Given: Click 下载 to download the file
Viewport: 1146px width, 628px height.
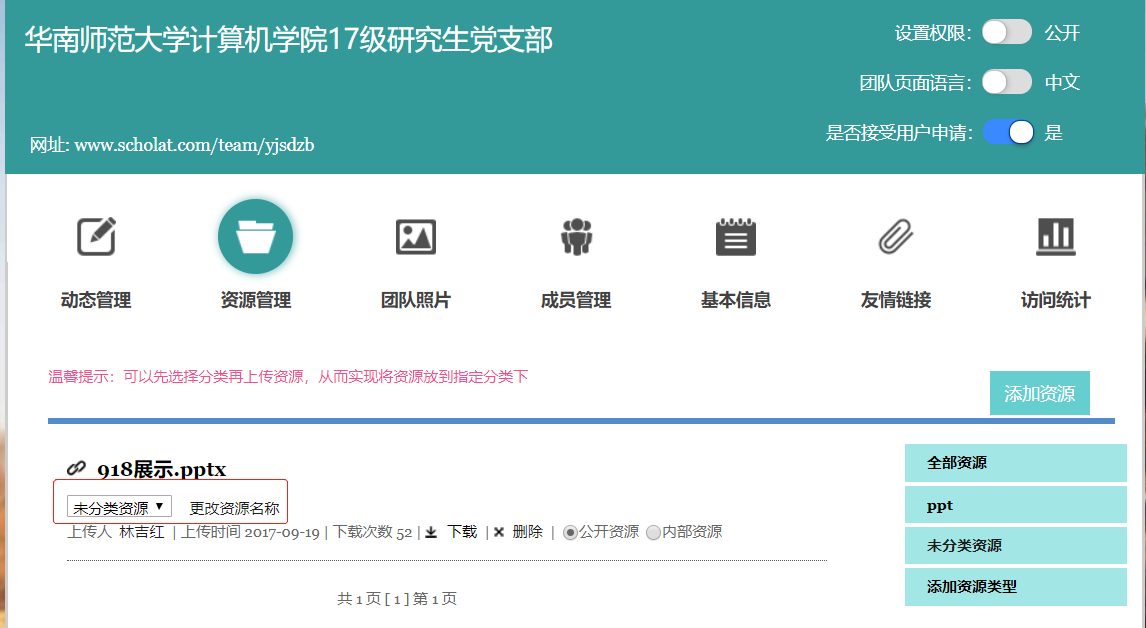Looking at the screenshot, I should click(x=461, y=532).
